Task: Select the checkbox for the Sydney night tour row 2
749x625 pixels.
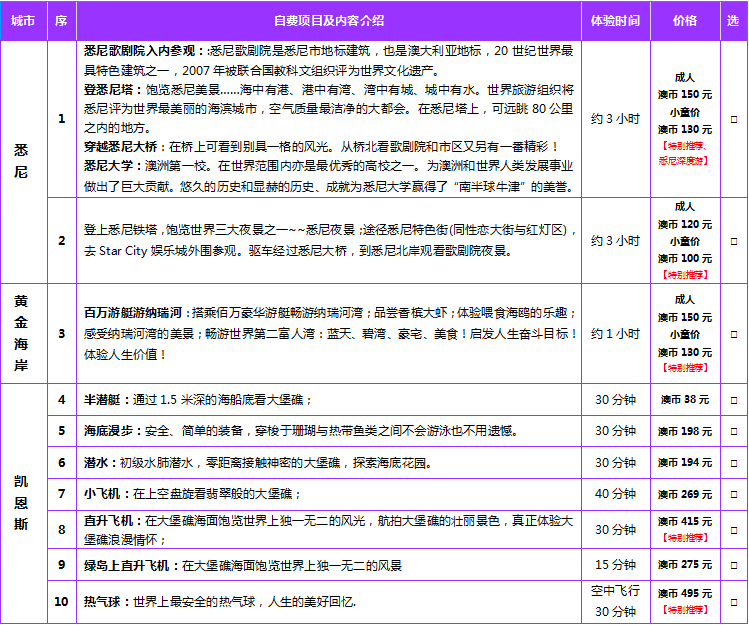Action: pos(734,241)
